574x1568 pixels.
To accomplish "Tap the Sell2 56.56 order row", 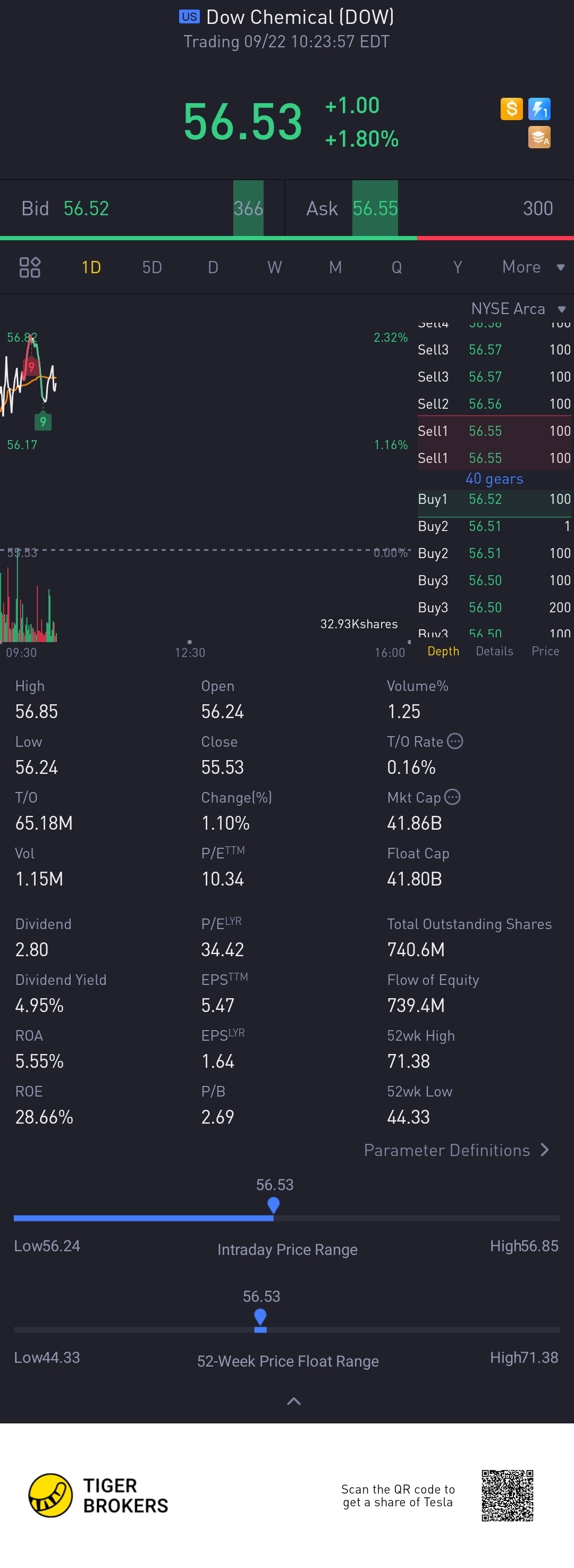I will point(494,403).
